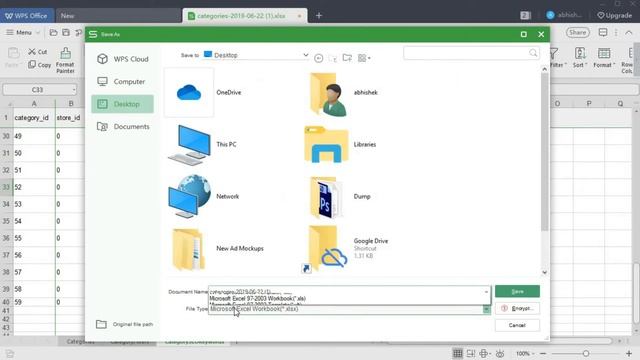Screen dimensions: 640x360
Task: Select row 33 header in spreadsheet
Action: tap(6, 187)
